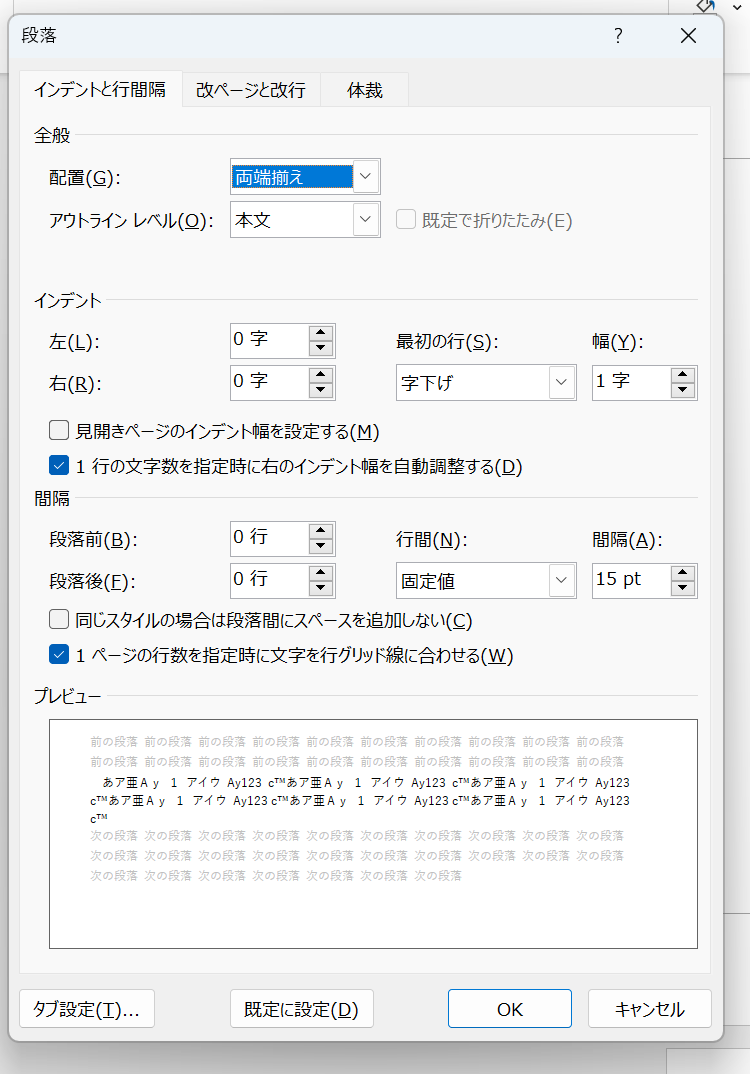This screenshot has height=1074, width=750.
Task: Click the タブ設定 button
Action: [86, 1009]
